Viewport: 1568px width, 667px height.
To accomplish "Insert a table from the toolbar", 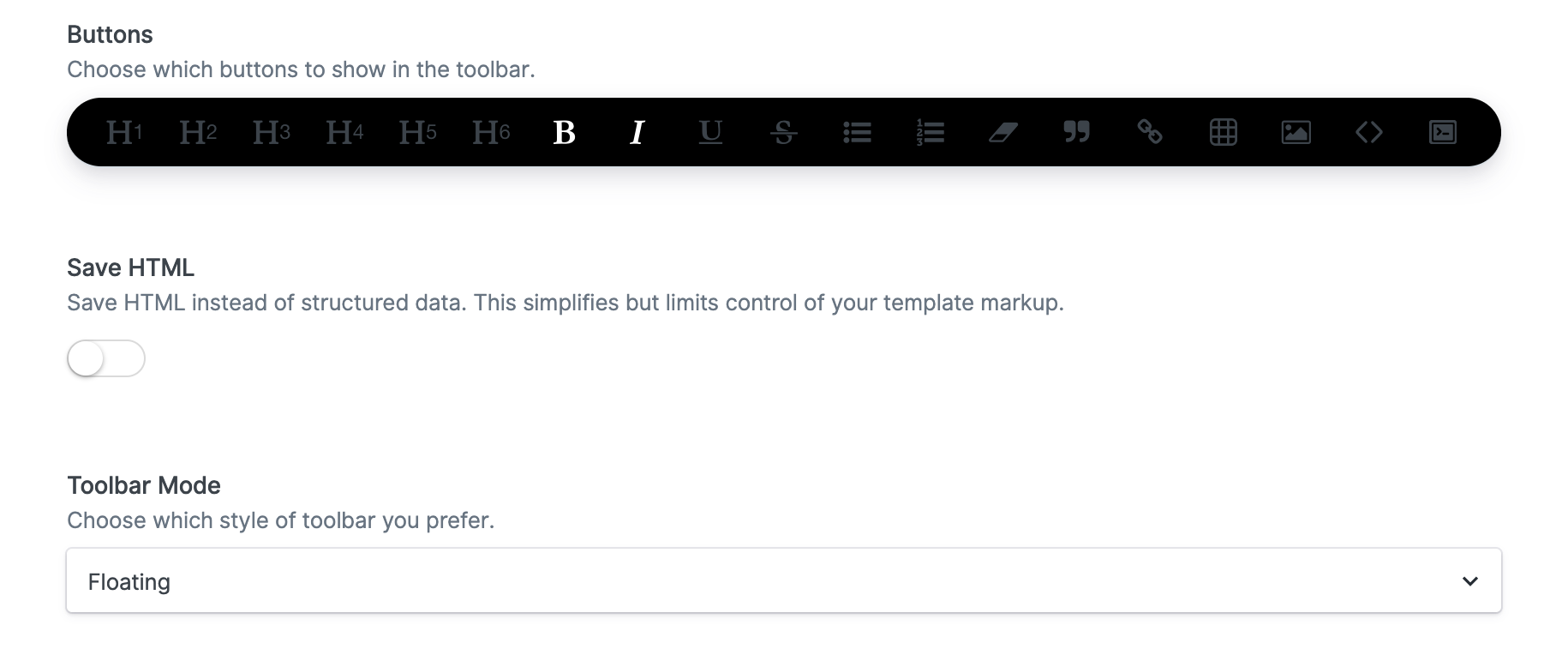I will (1223, 132).
